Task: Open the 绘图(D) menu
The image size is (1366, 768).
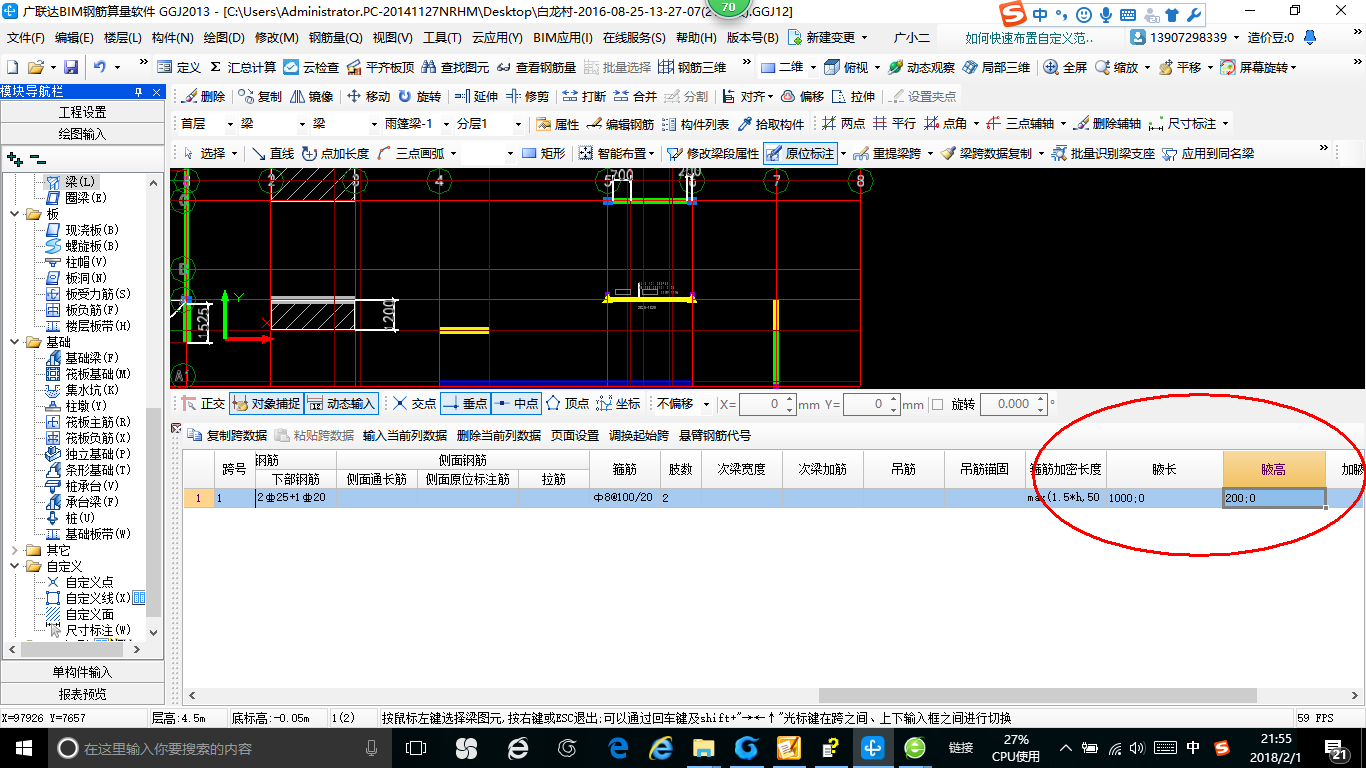Action: pyautogui.click(x=223, y=38)
